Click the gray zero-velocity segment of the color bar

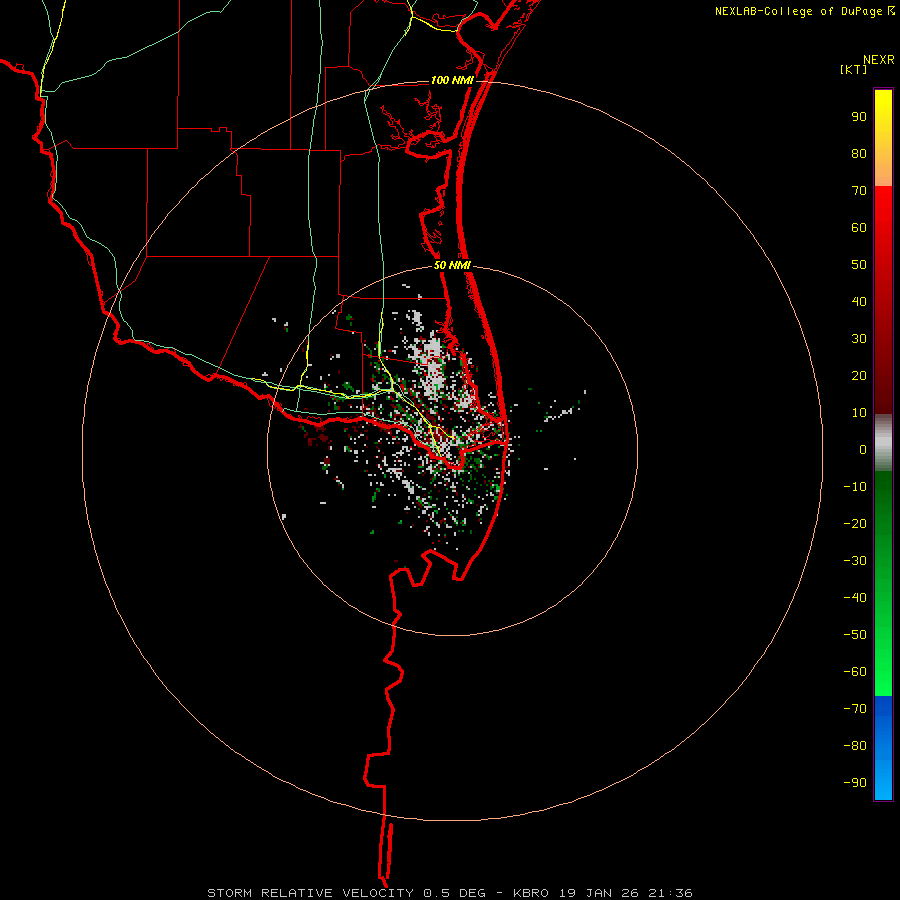coord(883,443)
